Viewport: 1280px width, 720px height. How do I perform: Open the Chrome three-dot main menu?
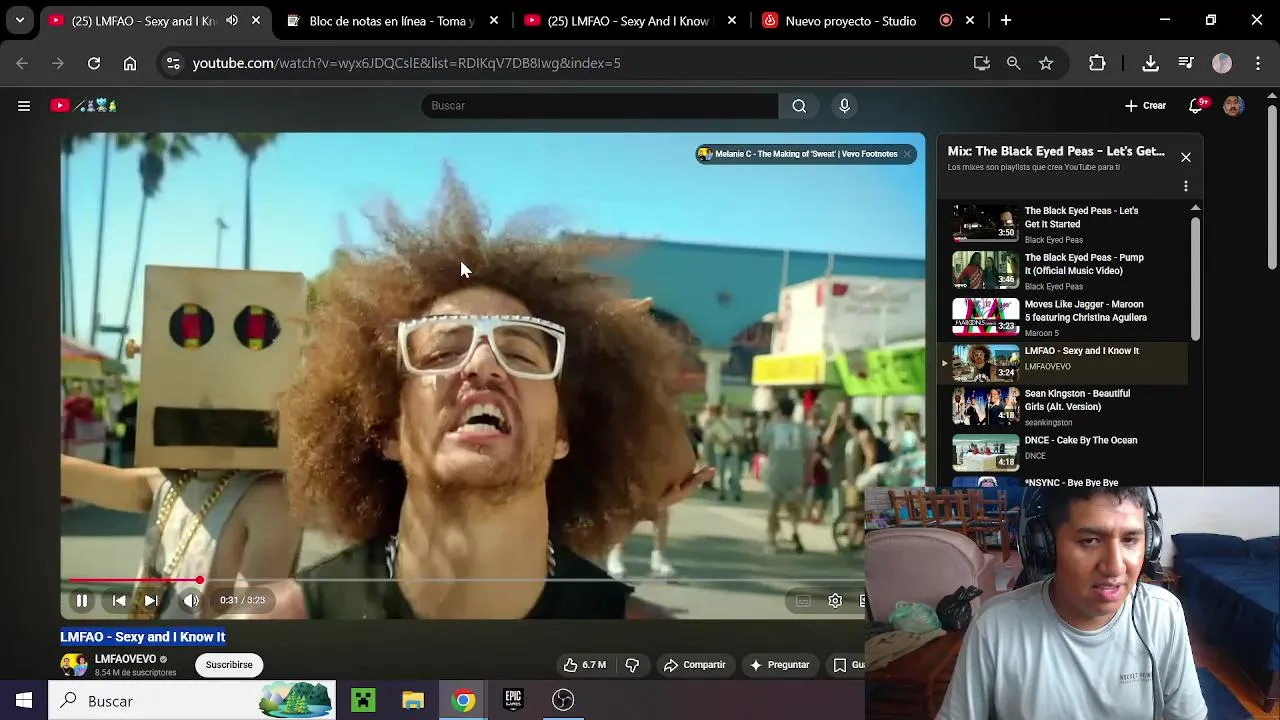click(x=1258, y=63)
